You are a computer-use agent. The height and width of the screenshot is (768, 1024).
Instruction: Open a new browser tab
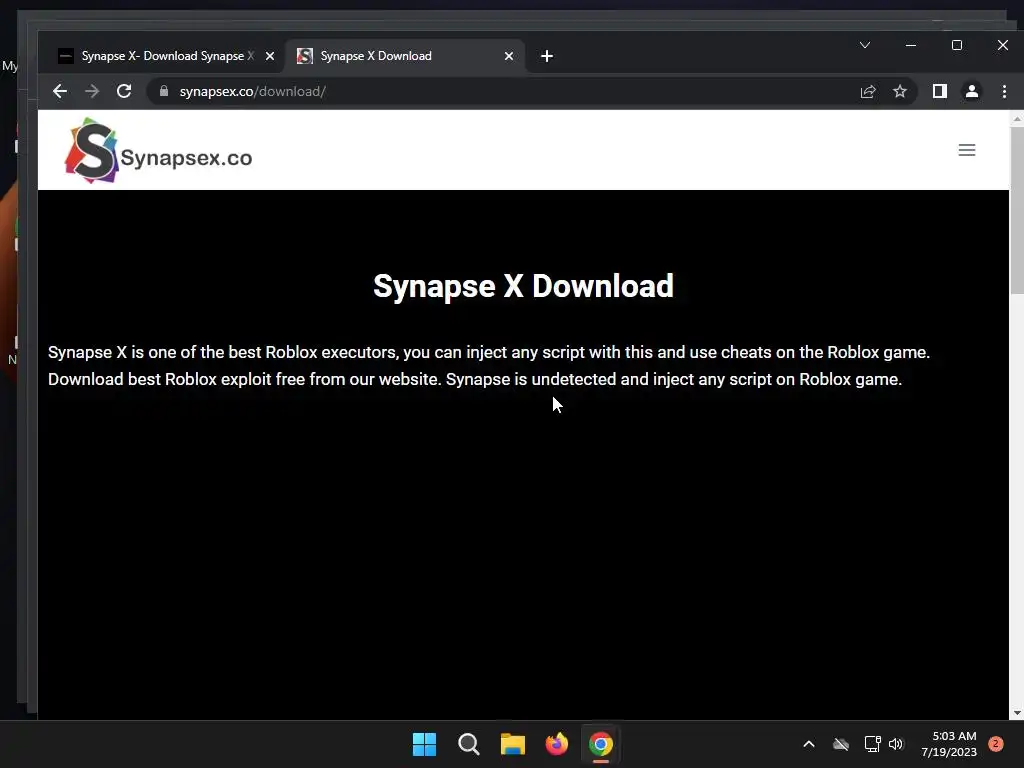coord(547,56)
